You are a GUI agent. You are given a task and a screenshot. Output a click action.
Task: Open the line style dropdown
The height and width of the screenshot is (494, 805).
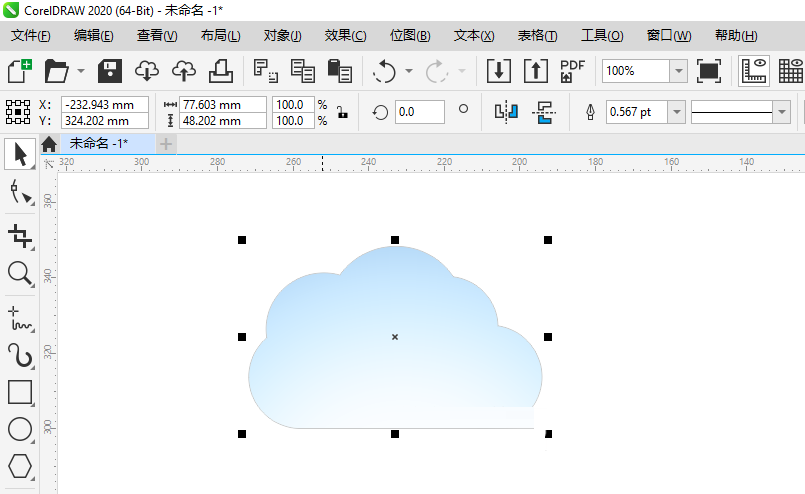(780, 112)
